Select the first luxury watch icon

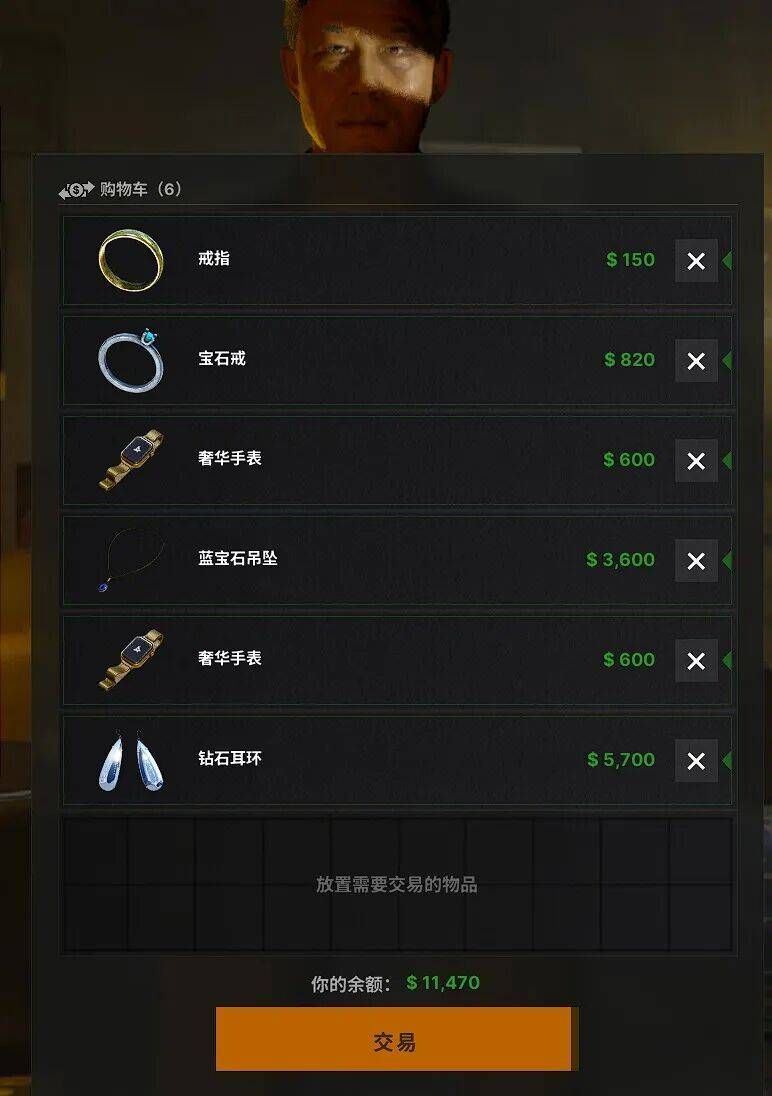[x=131, y=460]
